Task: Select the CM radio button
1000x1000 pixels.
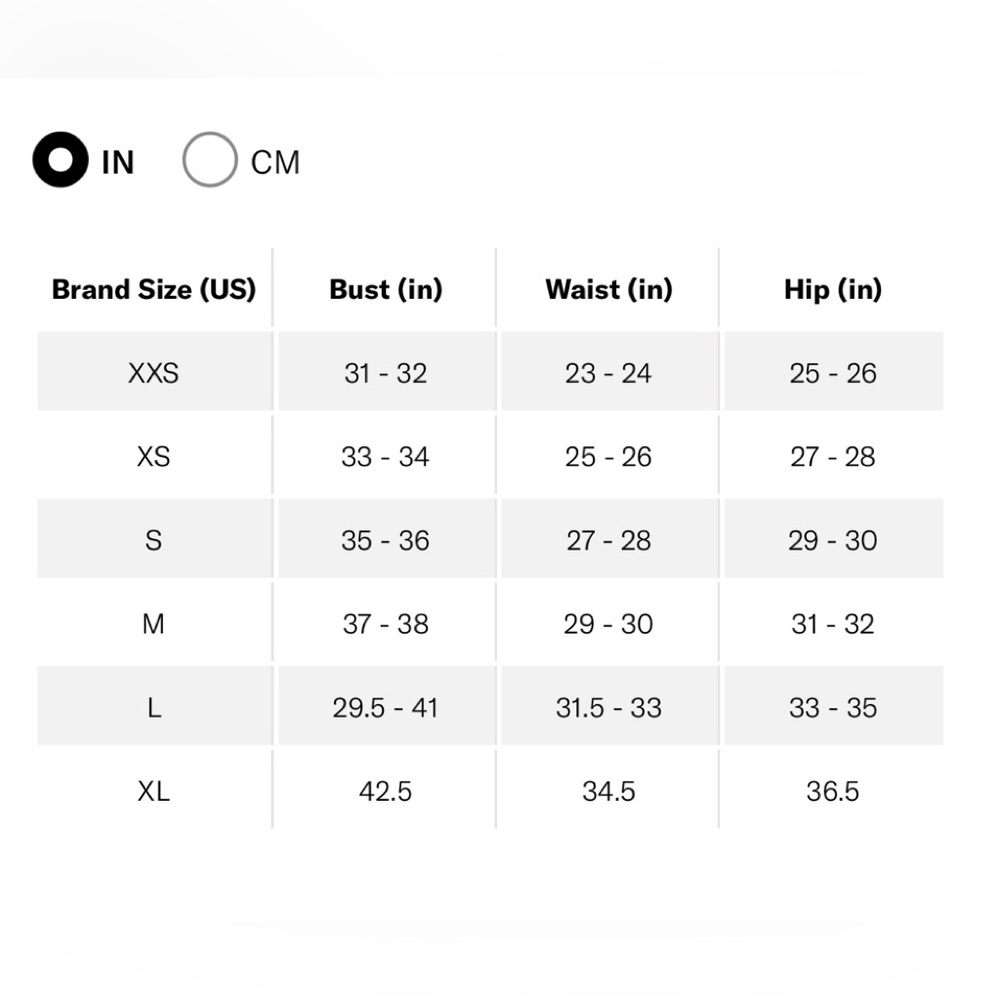Action: (210, 159)
